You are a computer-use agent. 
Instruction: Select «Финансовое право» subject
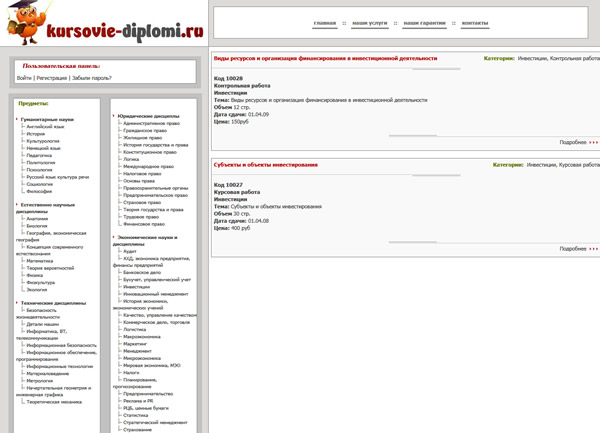pyautogui.click(x=144, y=224)
